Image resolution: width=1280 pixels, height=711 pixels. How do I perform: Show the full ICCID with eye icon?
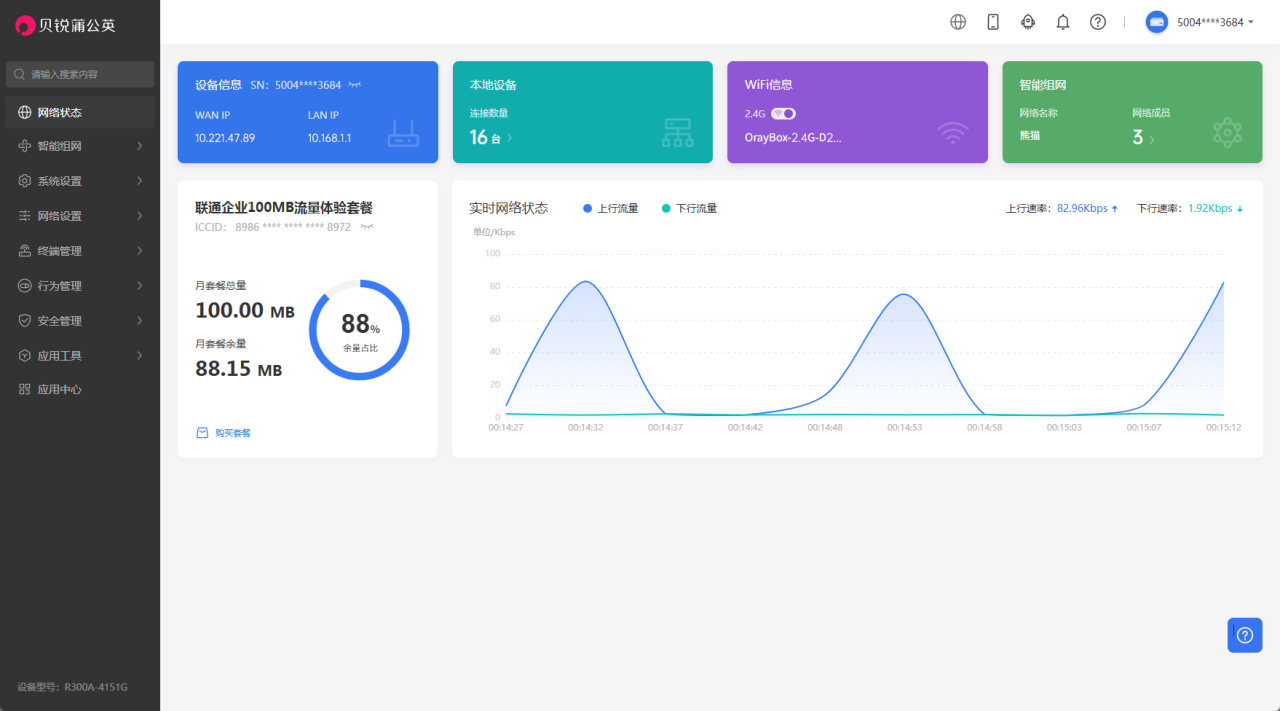(x=367, y=227)
